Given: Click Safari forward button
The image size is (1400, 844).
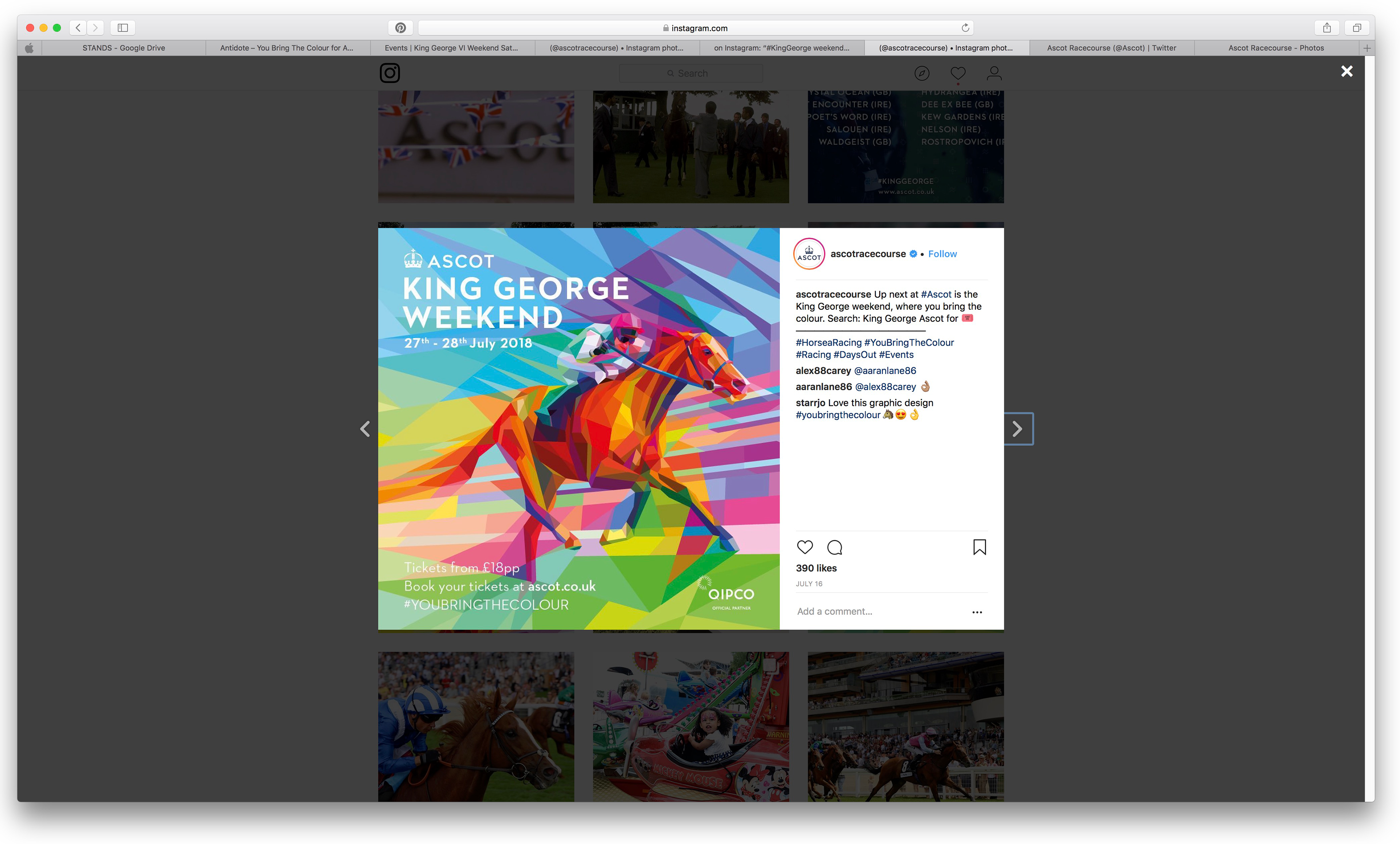Looking at the screenshot, I should [96, 27].
